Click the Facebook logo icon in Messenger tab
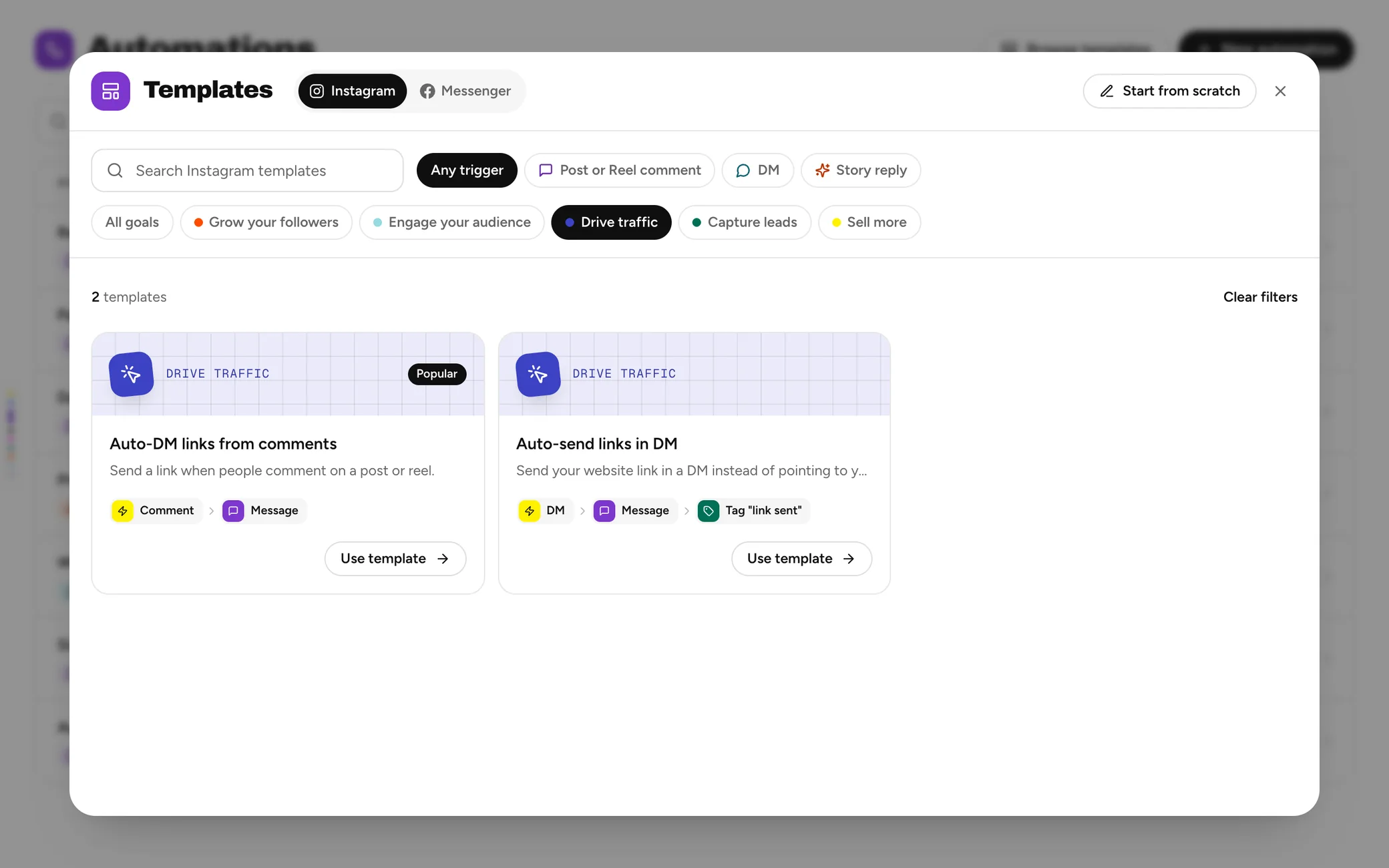 point(427,91)
